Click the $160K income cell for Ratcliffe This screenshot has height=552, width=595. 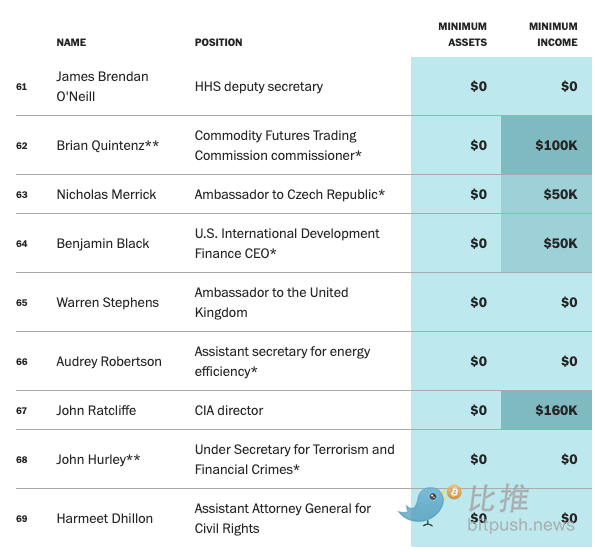pos(546,410)
